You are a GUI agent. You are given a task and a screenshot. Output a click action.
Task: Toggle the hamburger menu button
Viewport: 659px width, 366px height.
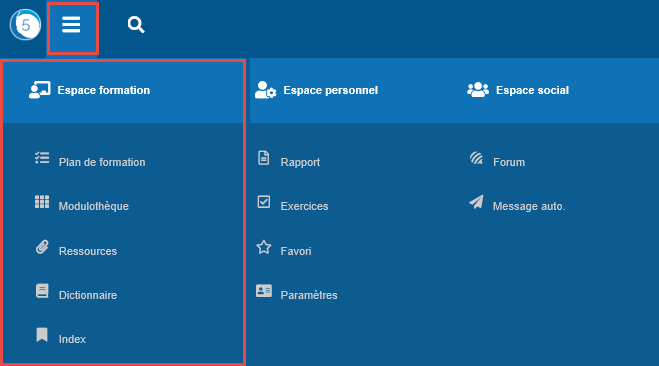pos(71,25)
